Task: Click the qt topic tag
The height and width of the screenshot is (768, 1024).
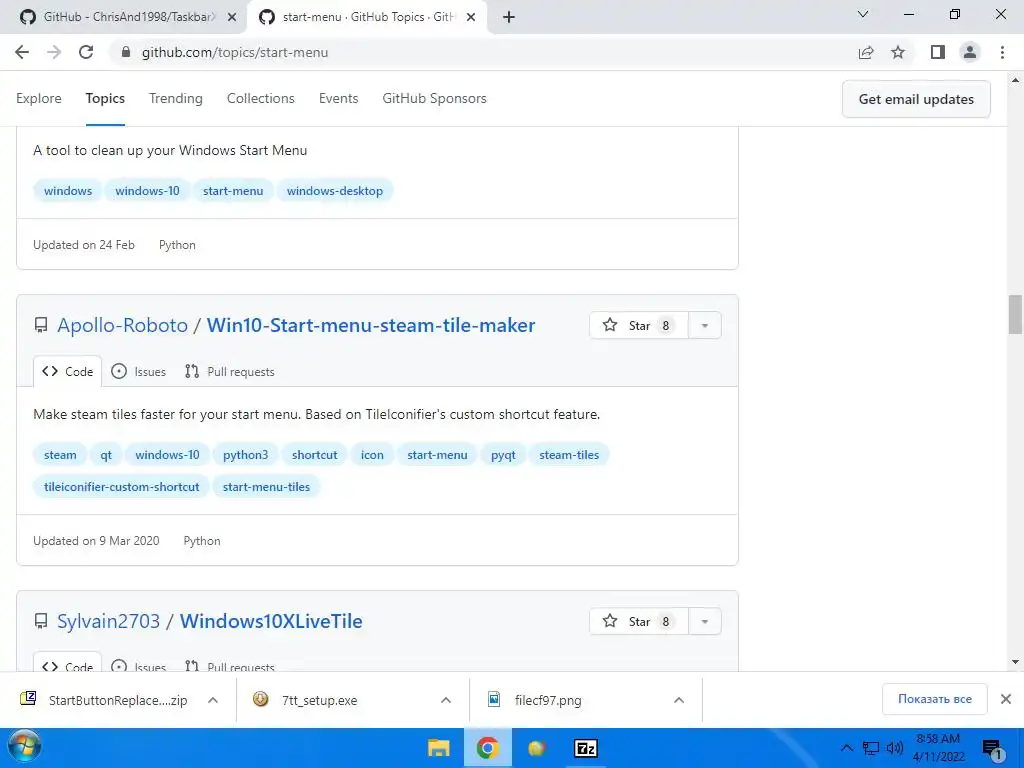Action: [x=106, y=455]
